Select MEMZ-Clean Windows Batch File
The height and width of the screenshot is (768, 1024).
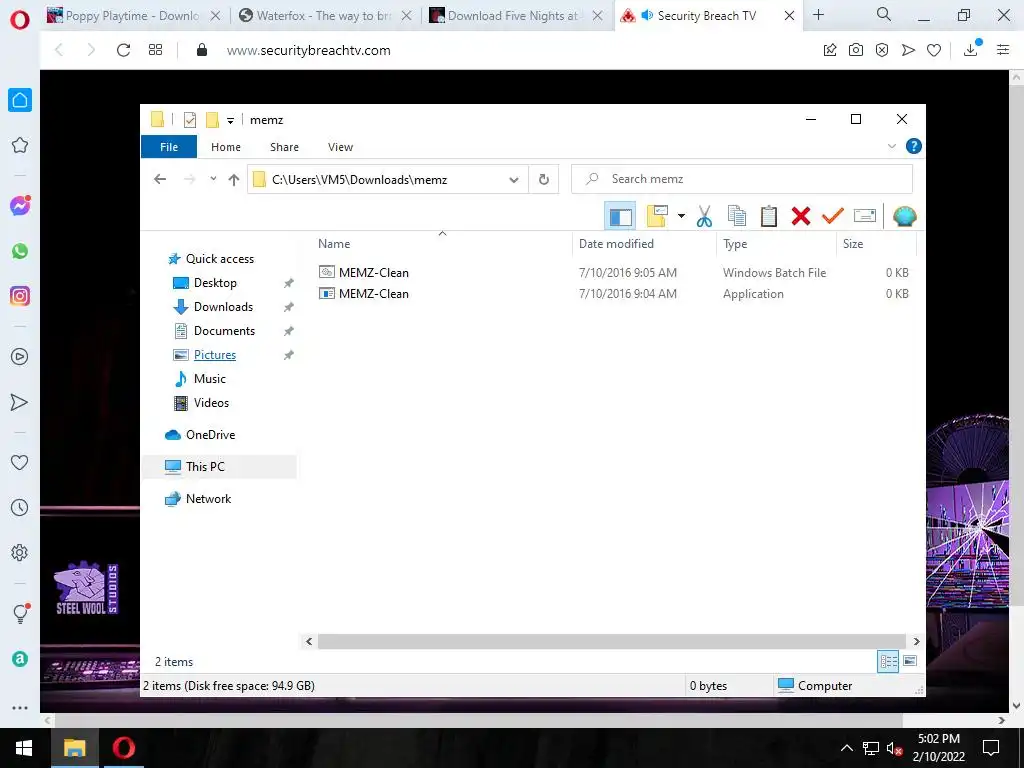coord(374,272)
